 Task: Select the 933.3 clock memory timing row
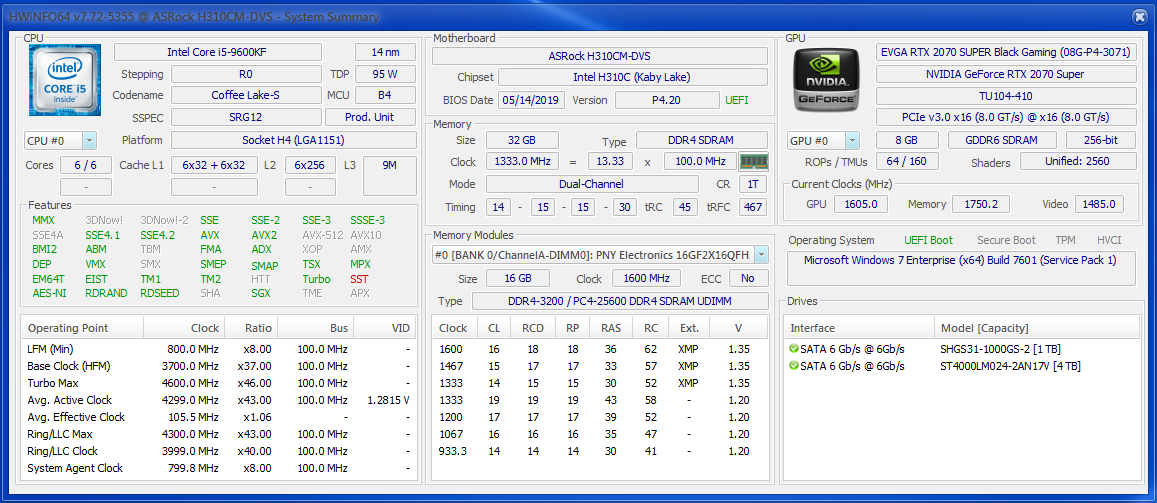coord(599,451)
